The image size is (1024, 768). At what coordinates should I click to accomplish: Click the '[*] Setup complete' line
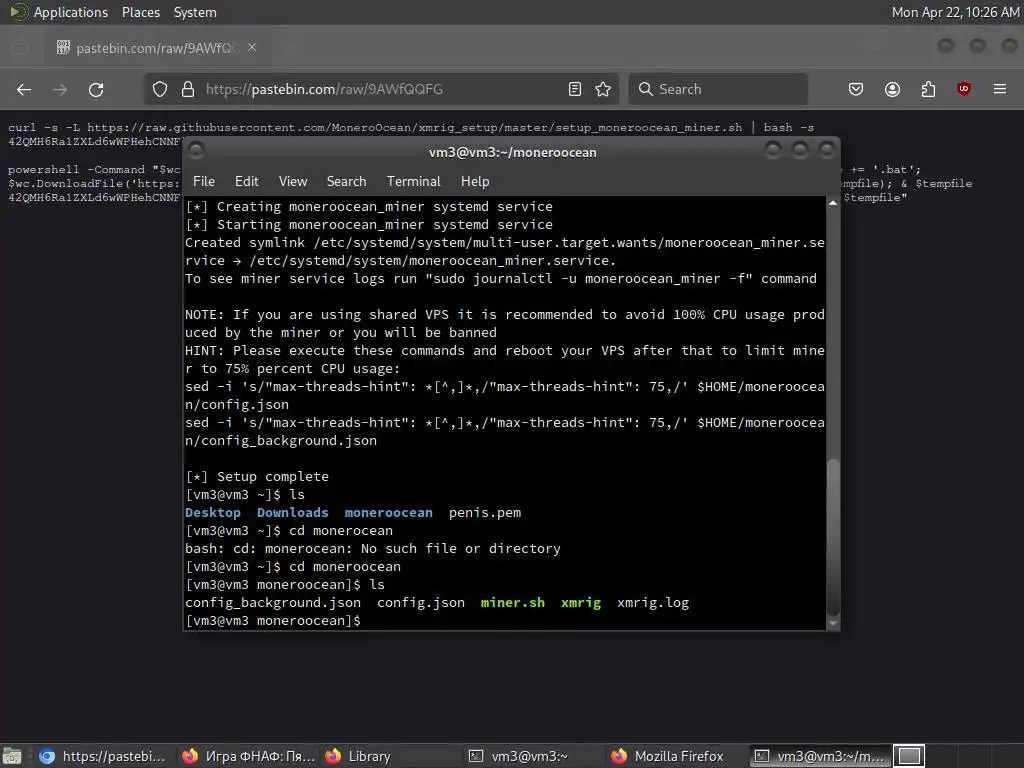pos(257,477)
